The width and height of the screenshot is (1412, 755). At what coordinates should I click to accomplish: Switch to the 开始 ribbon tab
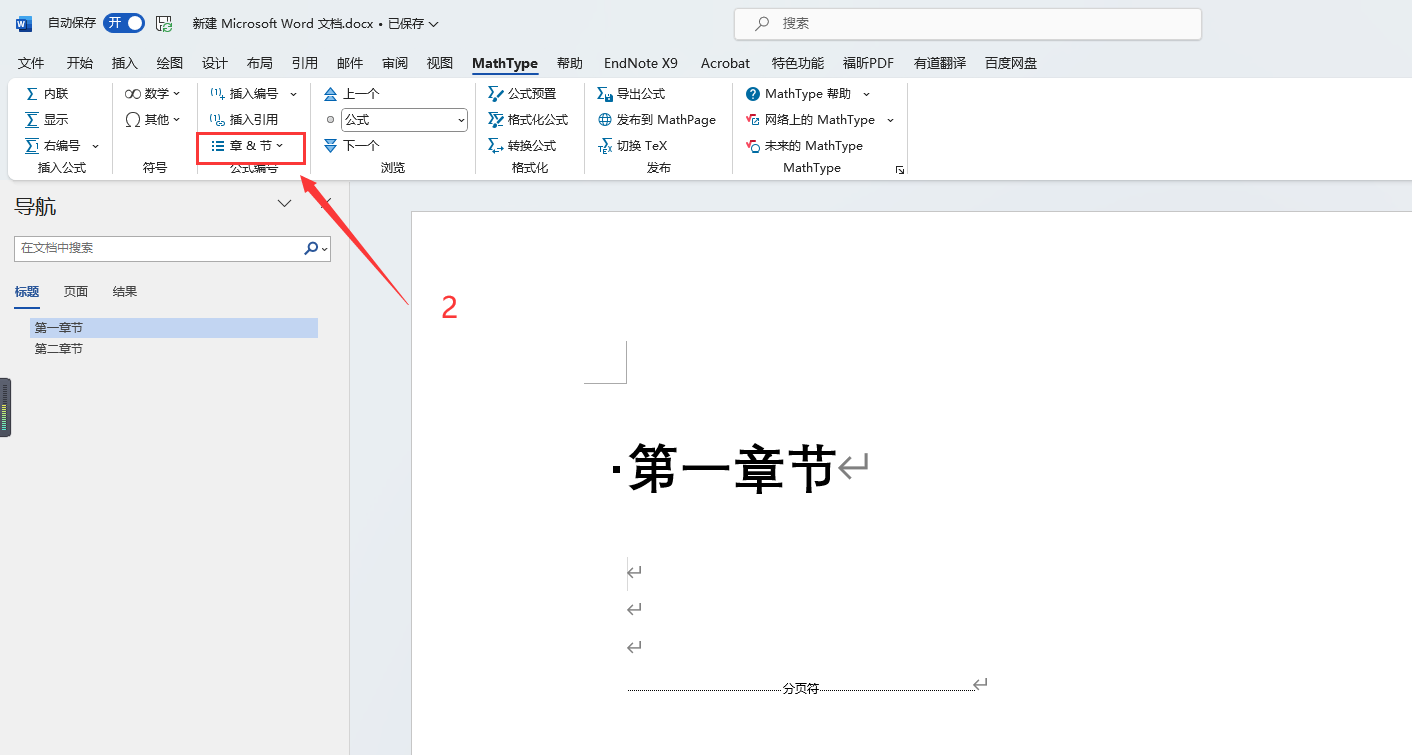pos(80,63)
